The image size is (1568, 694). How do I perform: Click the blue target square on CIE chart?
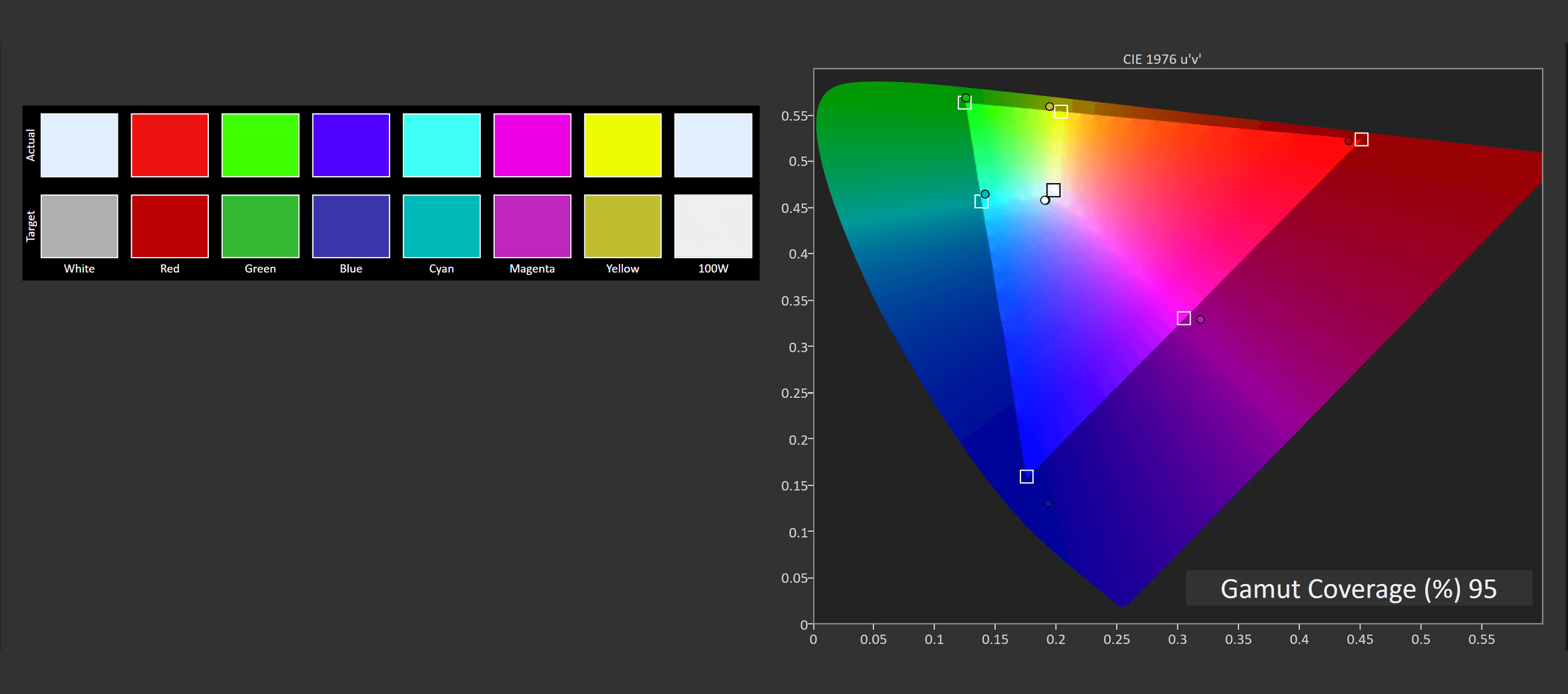tap(1026, 476)
